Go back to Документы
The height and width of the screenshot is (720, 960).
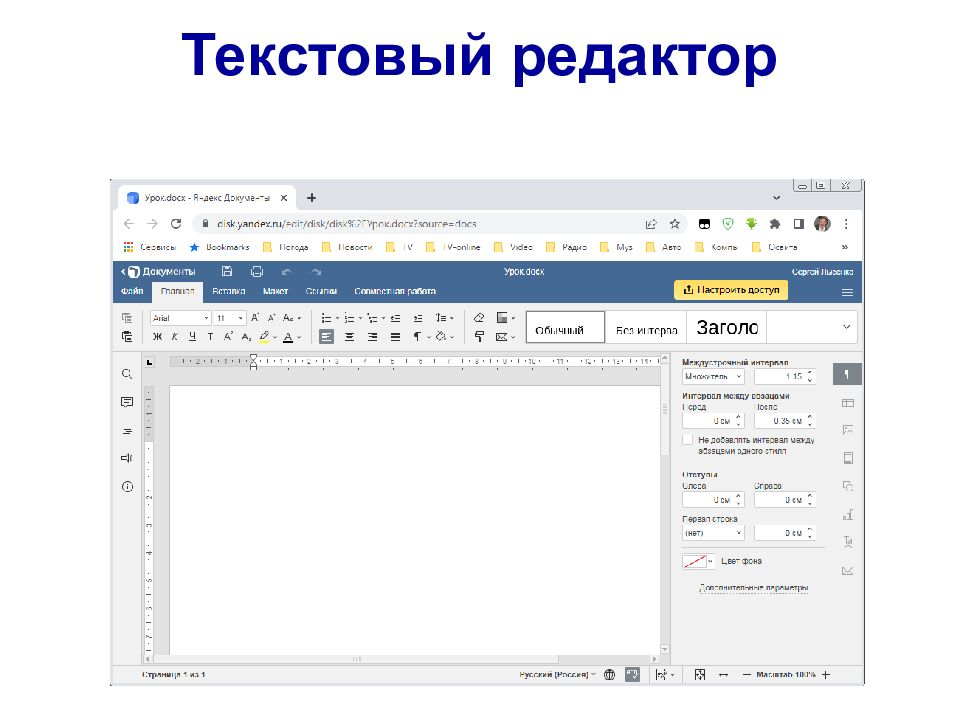coord(158,271)
